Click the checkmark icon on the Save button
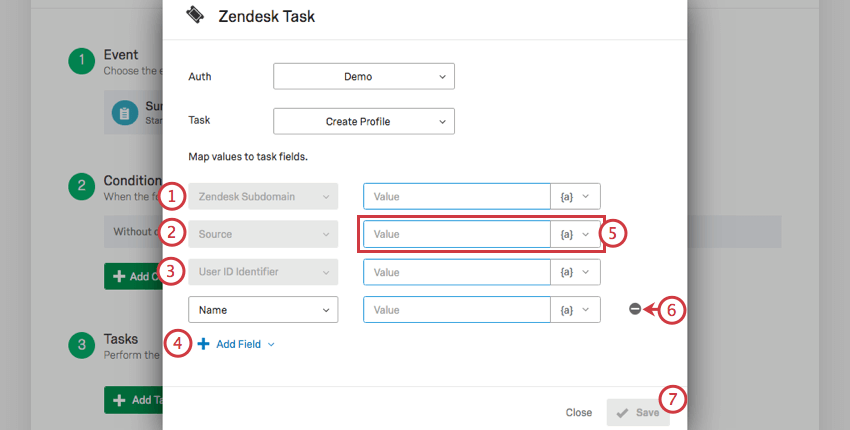Screen dimensions: 850x430 click(x=622, y=412)
